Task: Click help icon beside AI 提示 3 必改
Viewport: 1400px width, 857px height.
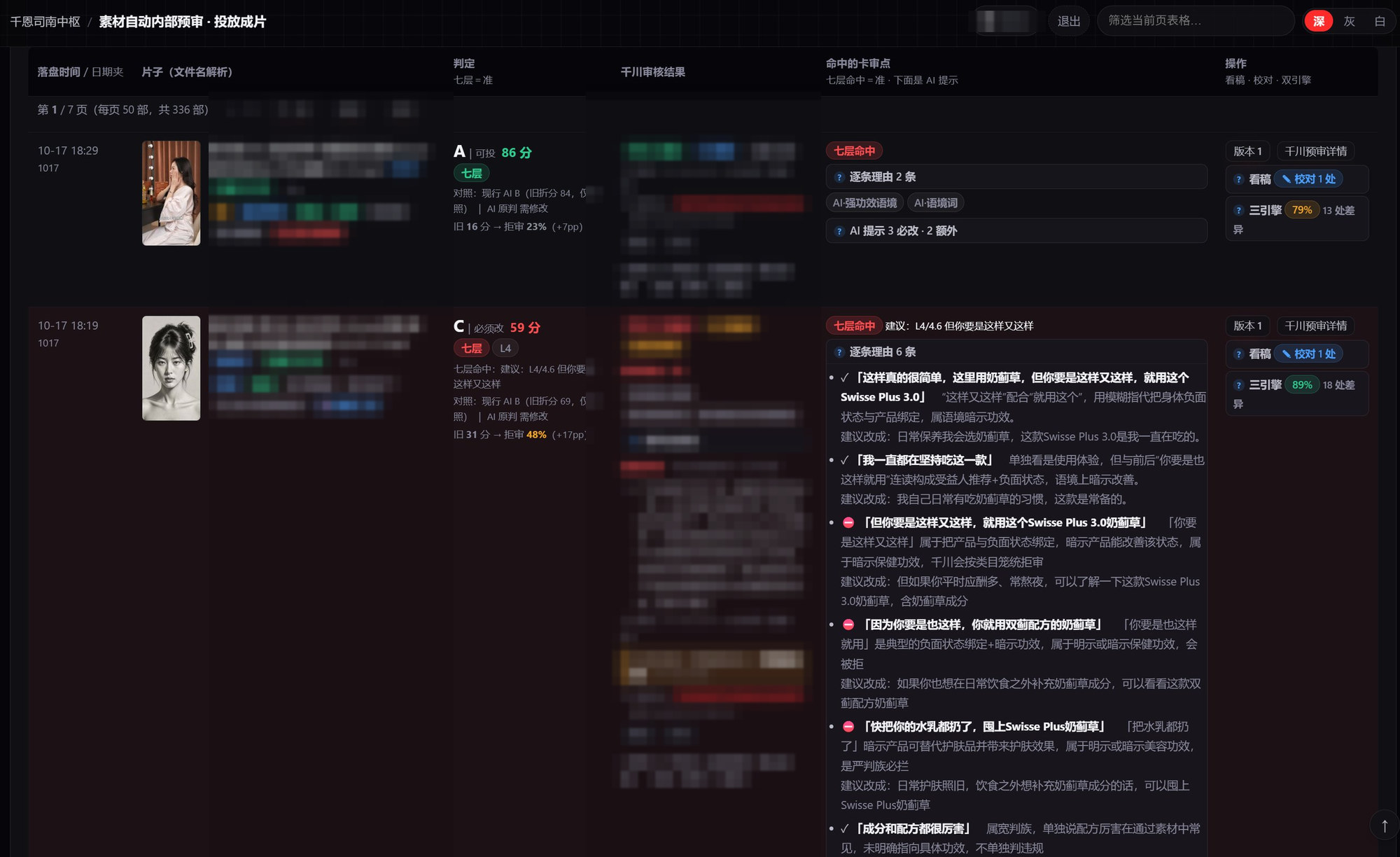Action: point(839,231)
